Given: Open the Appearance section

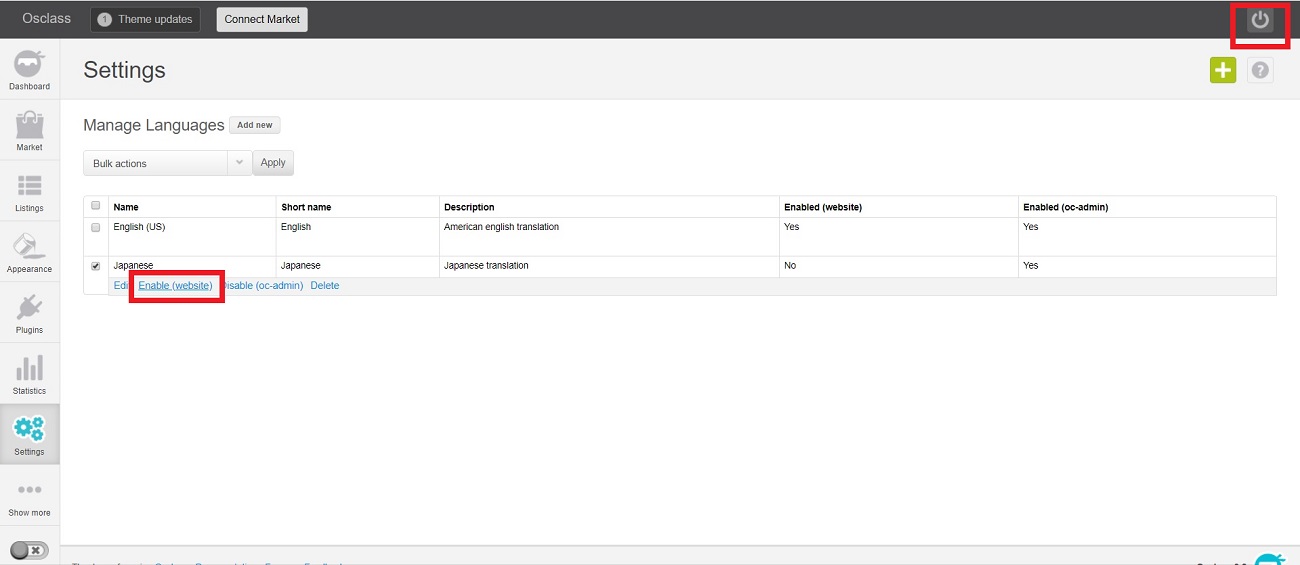Looking at the screenshot, I should click(29, 253).
